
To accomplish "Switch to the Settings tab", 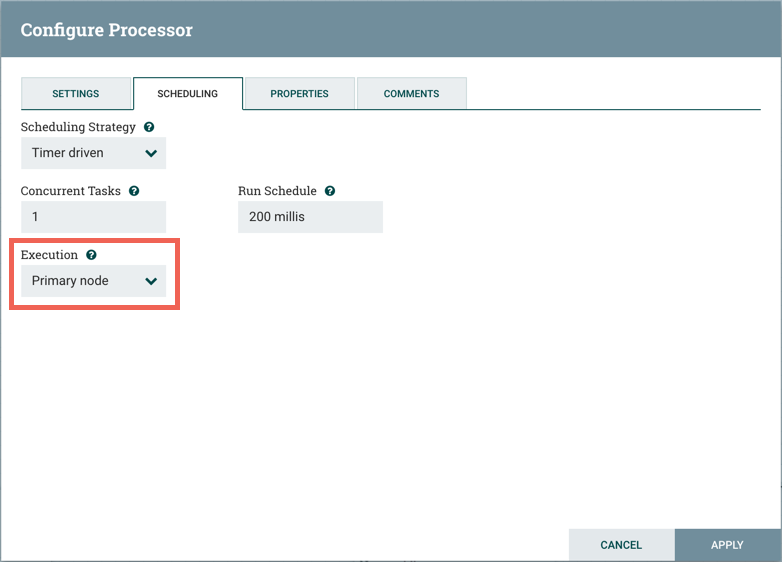I will [x=76, y=93].
